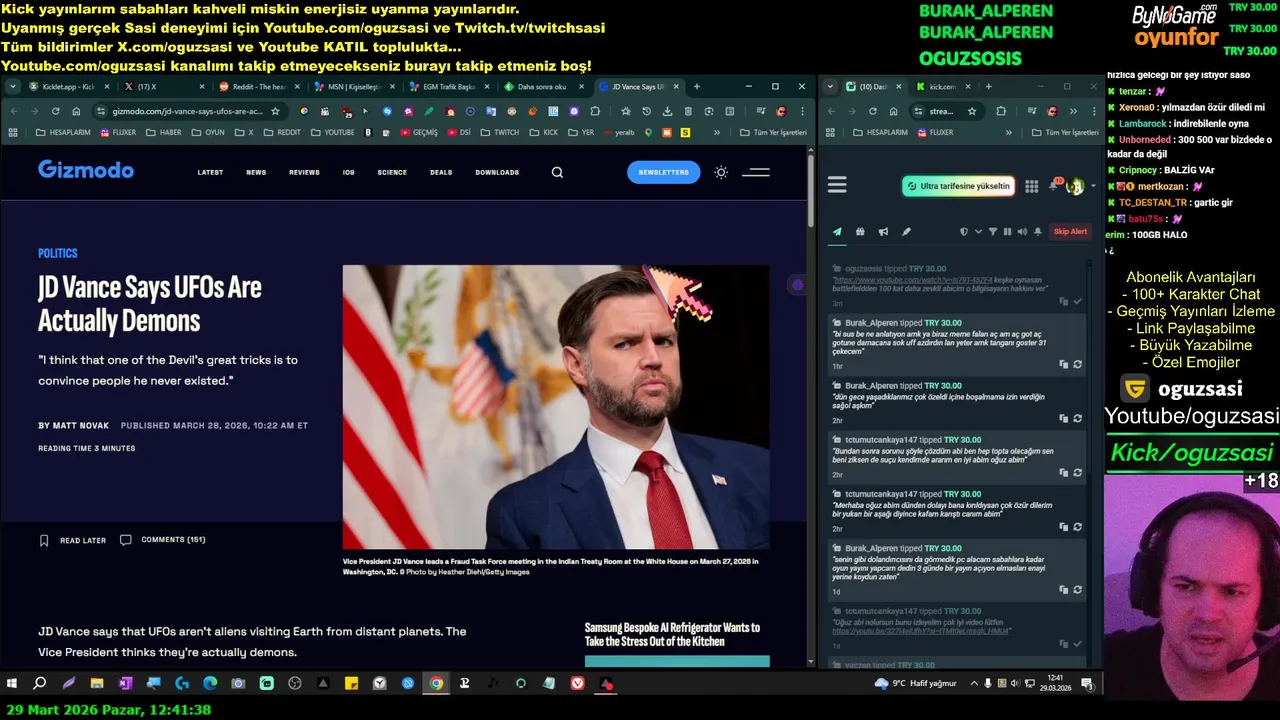Switch to the kick.com tab in right window
This screenshot has width=1280, height=720.
click(940, 87)
